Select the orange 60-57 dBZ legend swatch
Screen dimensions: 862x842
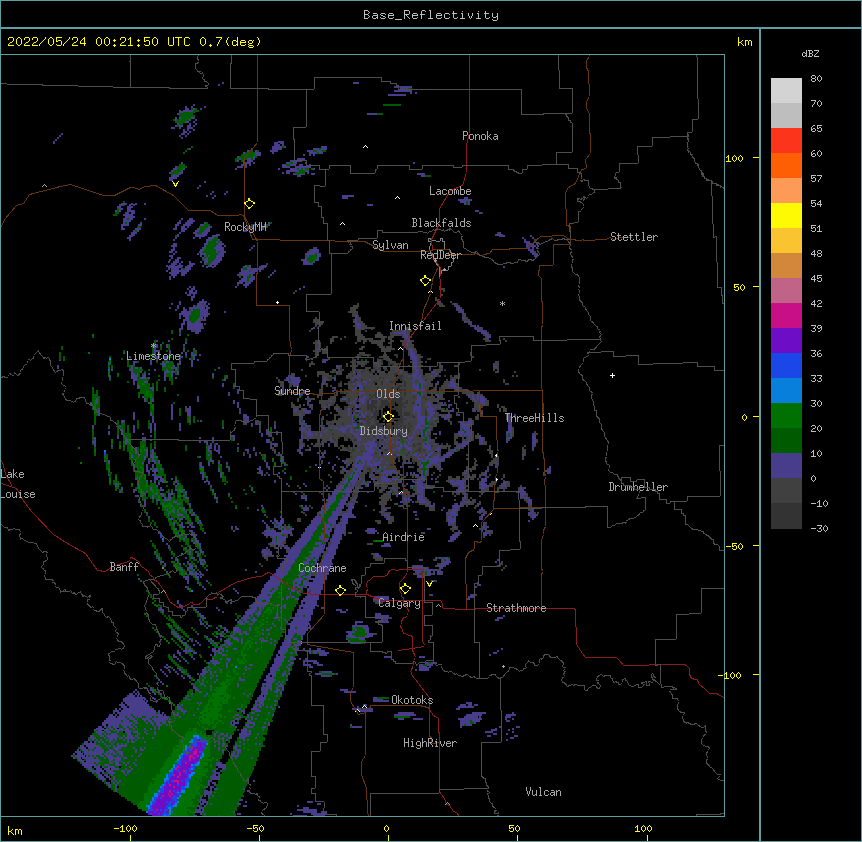pyautogui.click(x=786, y=165)
